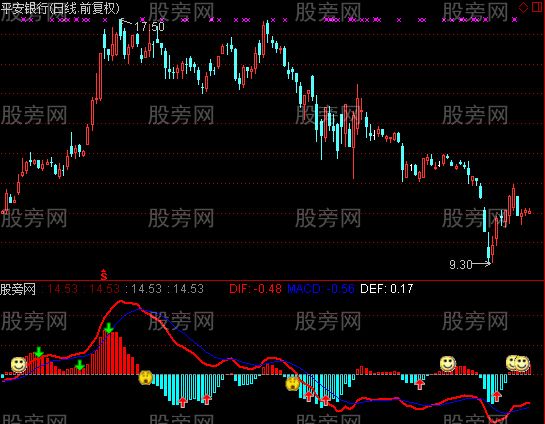Click the front smiley of the overlapping smiley pair
The width and height of the screenshot is (545, 424).
pos(522,364)
